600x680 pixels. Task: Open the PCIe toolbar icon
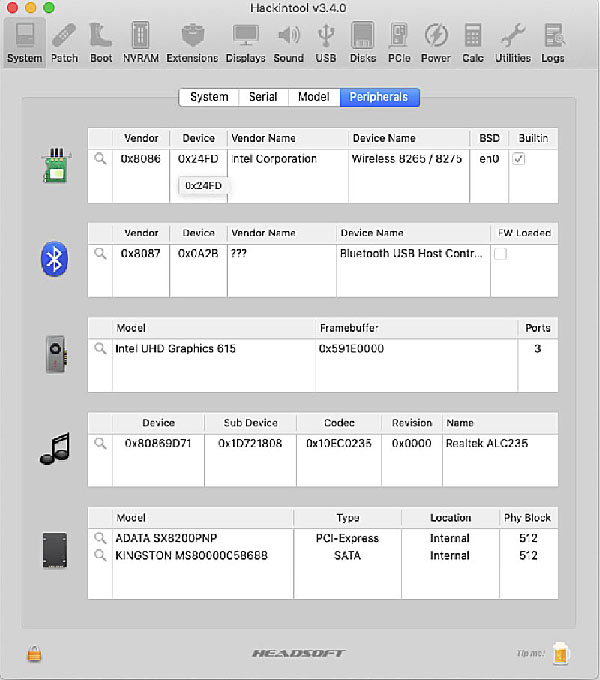399,42
